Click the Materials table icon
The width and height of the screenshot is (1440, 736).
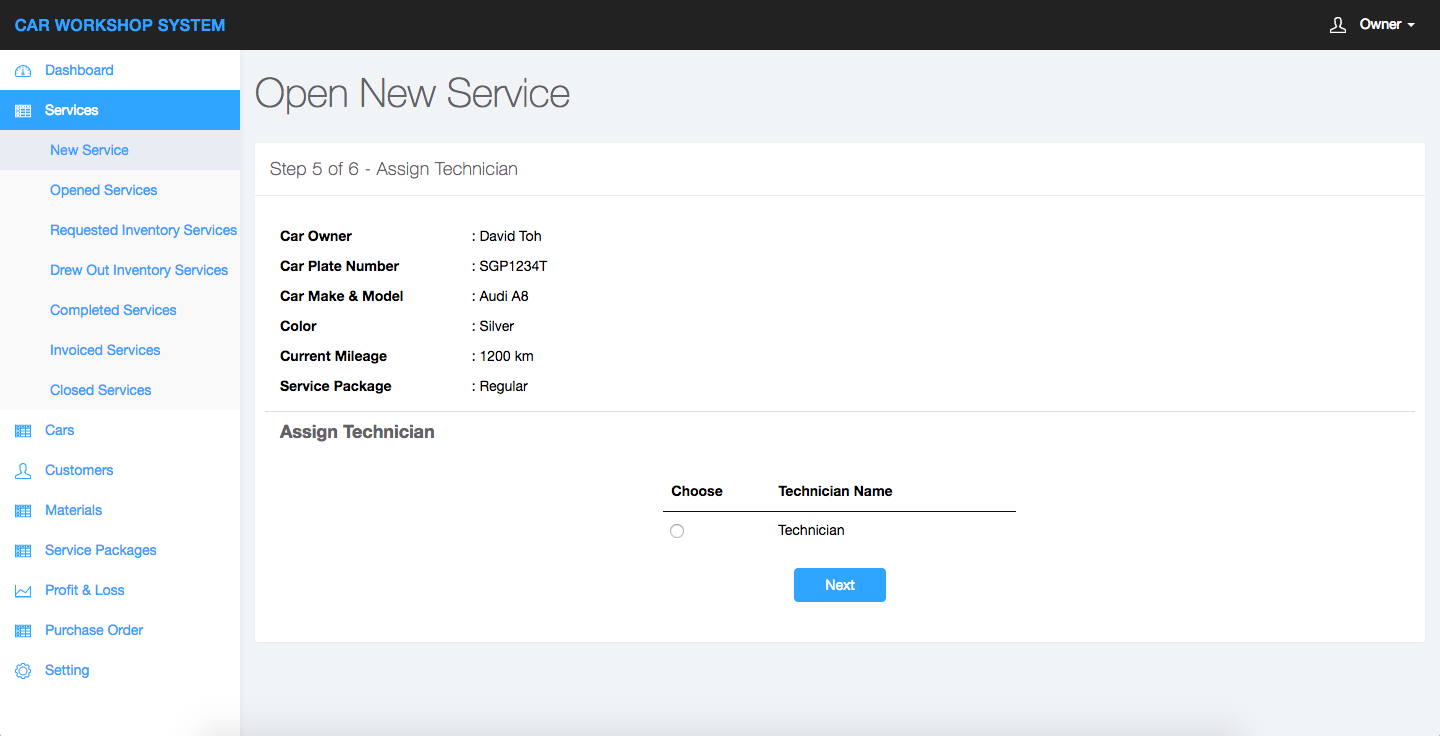coord(23,511)
